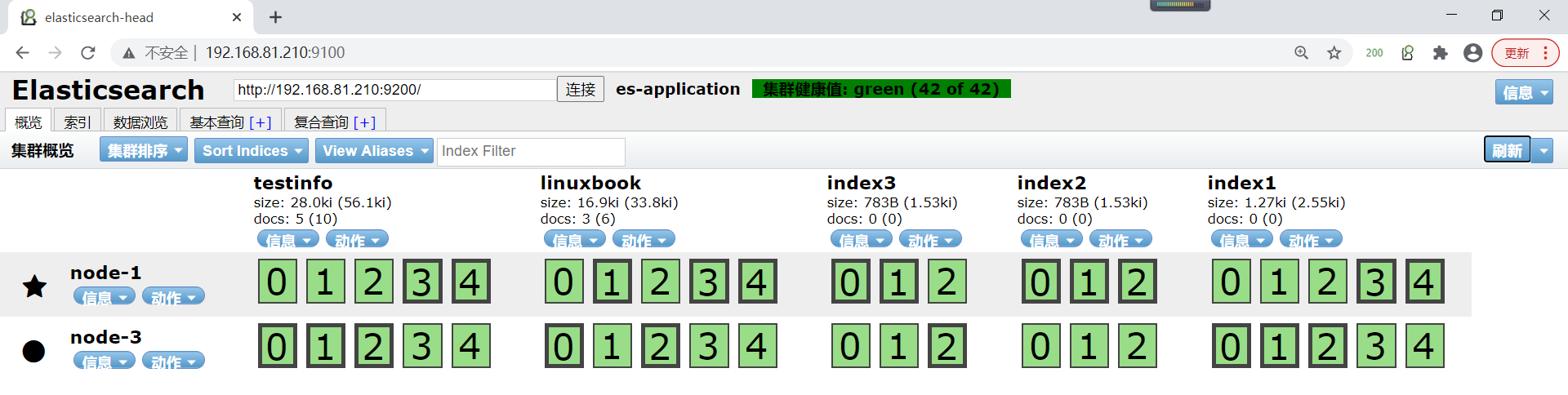
Task: Select index2 shard 2 on node-3
Action: 1137,346
